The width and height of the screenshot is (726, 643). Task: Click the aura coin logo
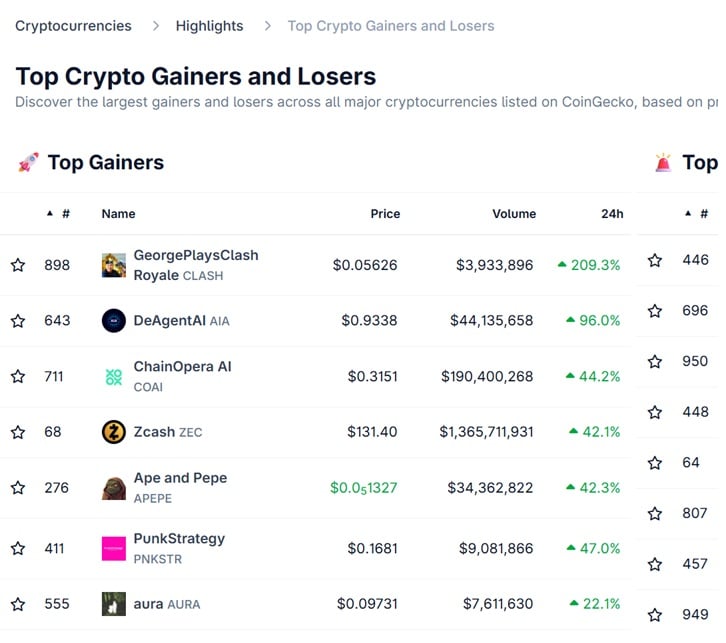[114, 604]
